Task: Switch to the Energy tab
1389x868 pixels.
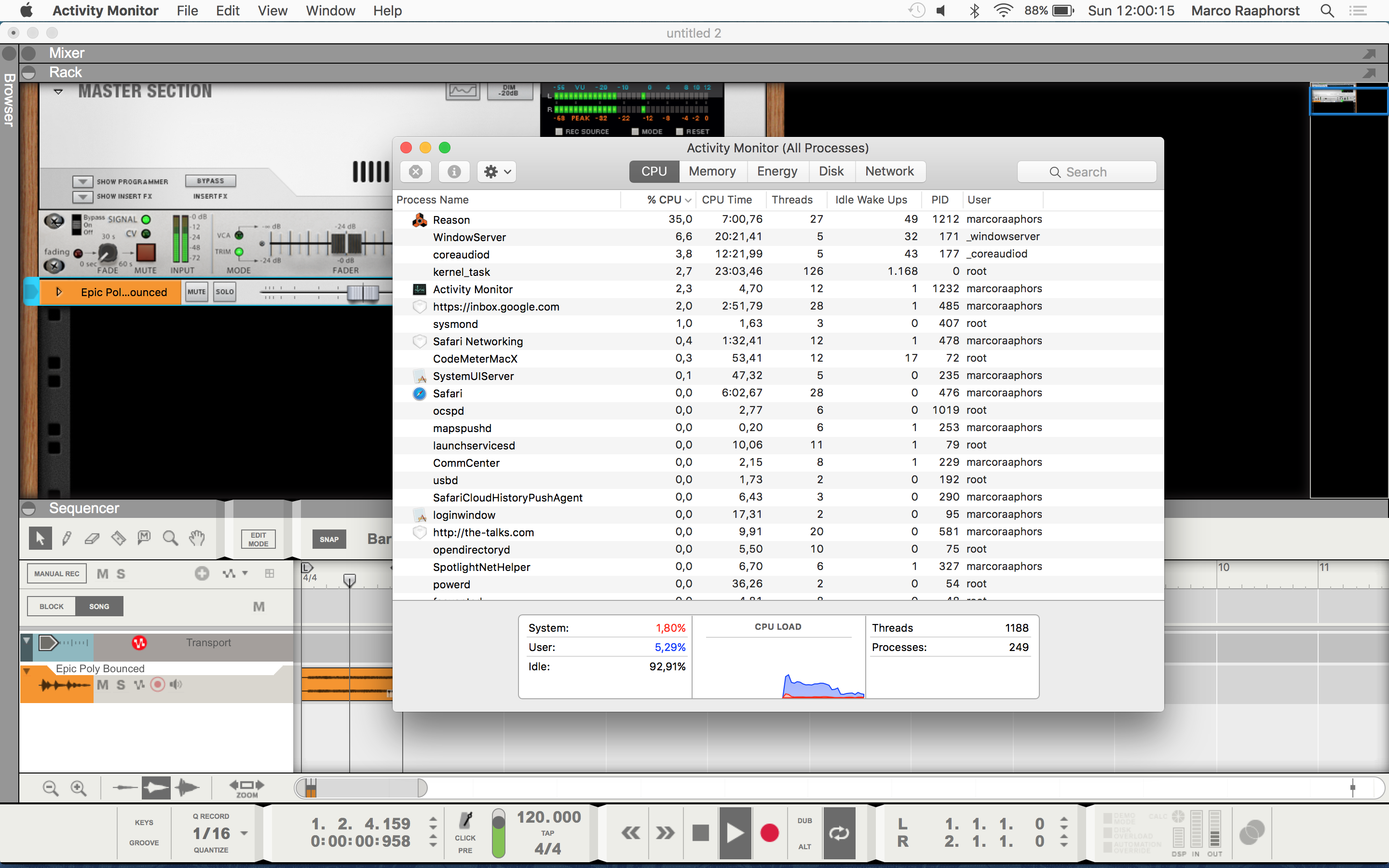Action: tap(777, 171)
